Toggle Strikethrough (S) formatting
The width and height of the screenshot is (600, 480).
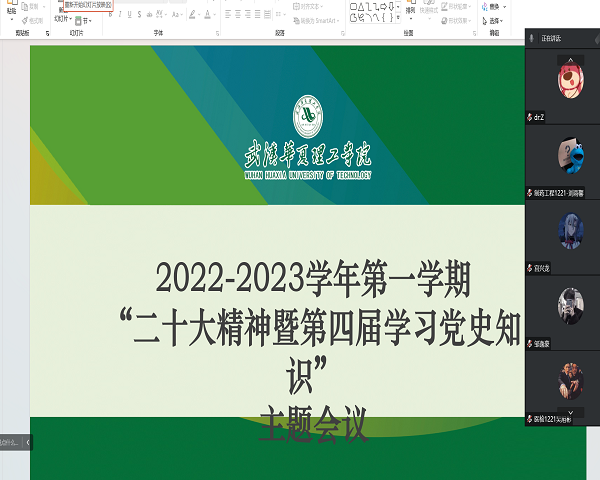coord(139,15)
